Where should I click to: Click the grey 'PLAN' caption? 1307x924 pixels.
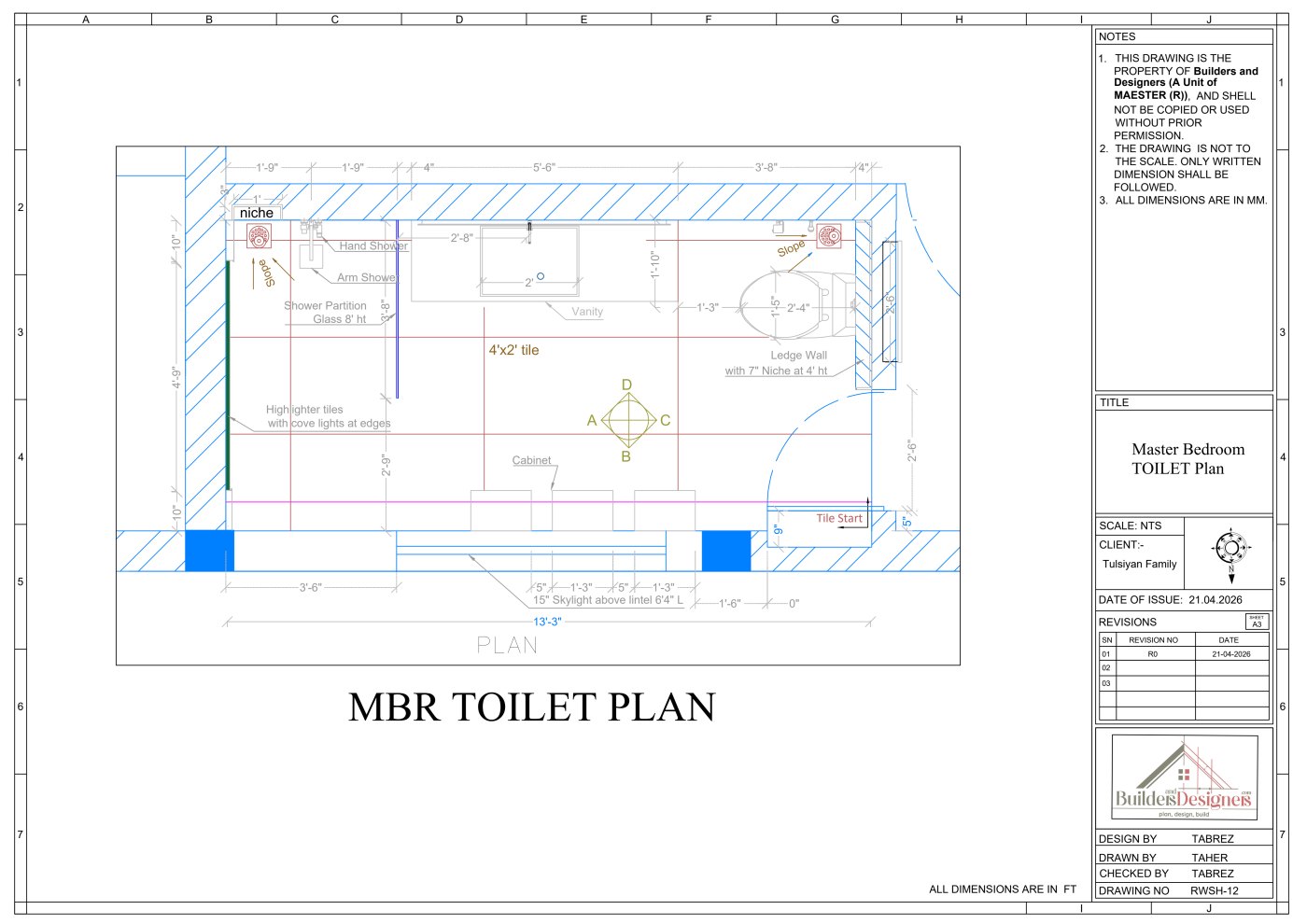[507, 645]
